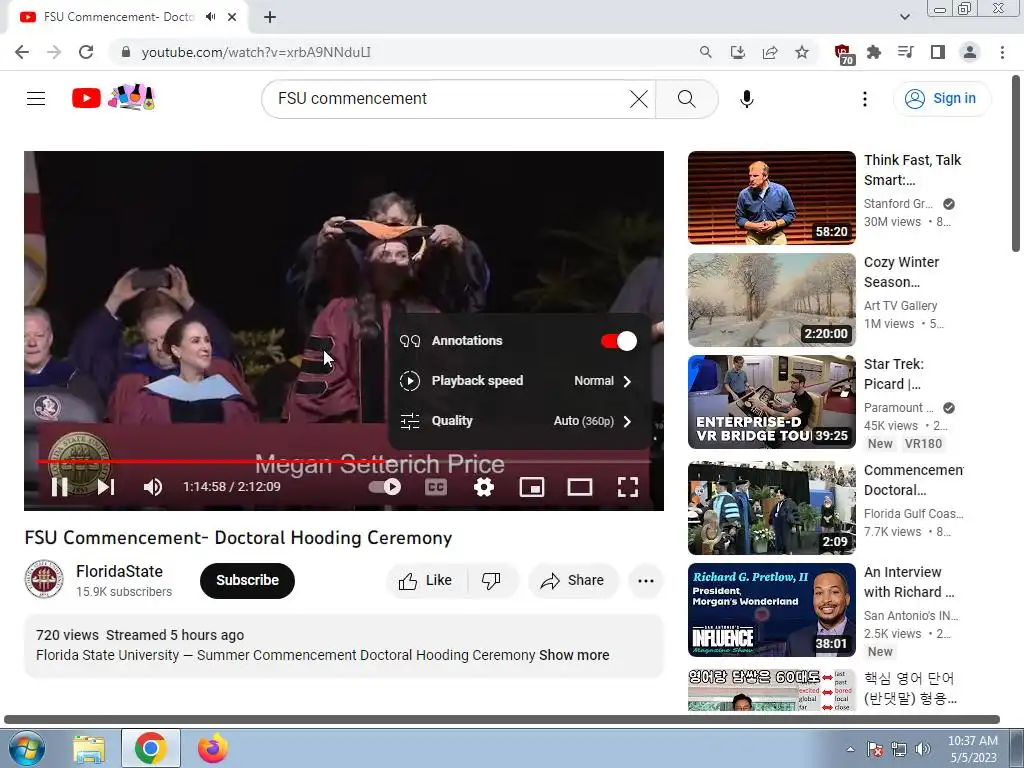The width and height of the screenshot is (1024, 768).
Task: Open a new browser tab
Action: point(270,17)
